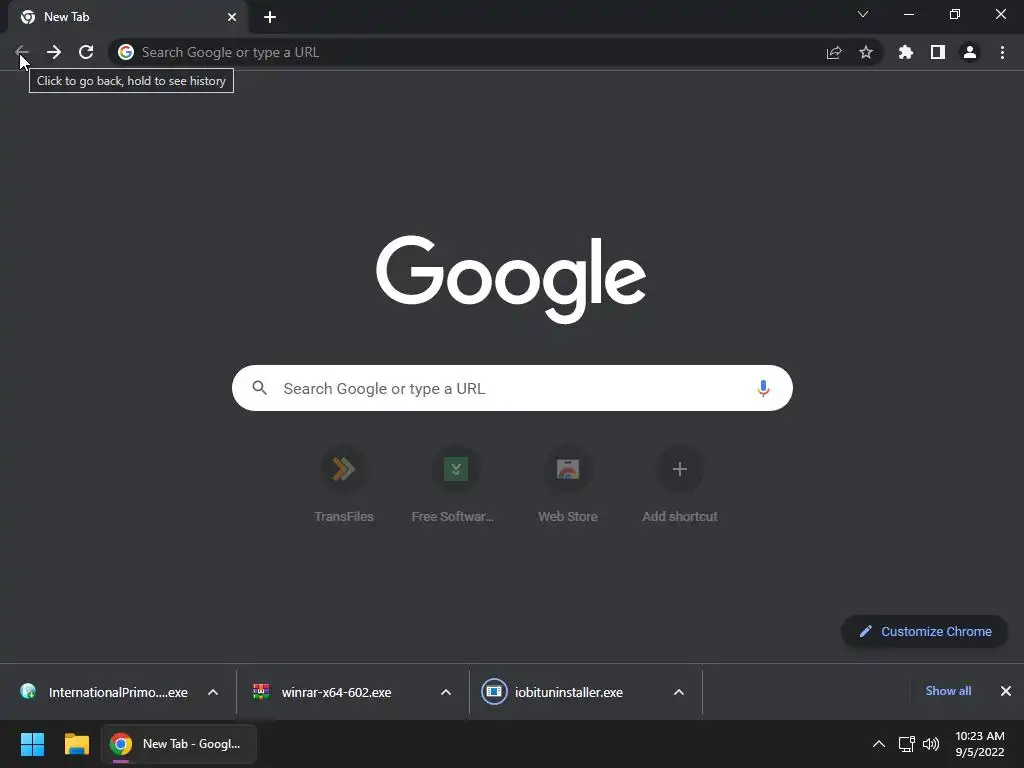This screenshot has width=1024, height=768.
Task: Open the clock and date flyout
Action: click(x=980, y=744)
